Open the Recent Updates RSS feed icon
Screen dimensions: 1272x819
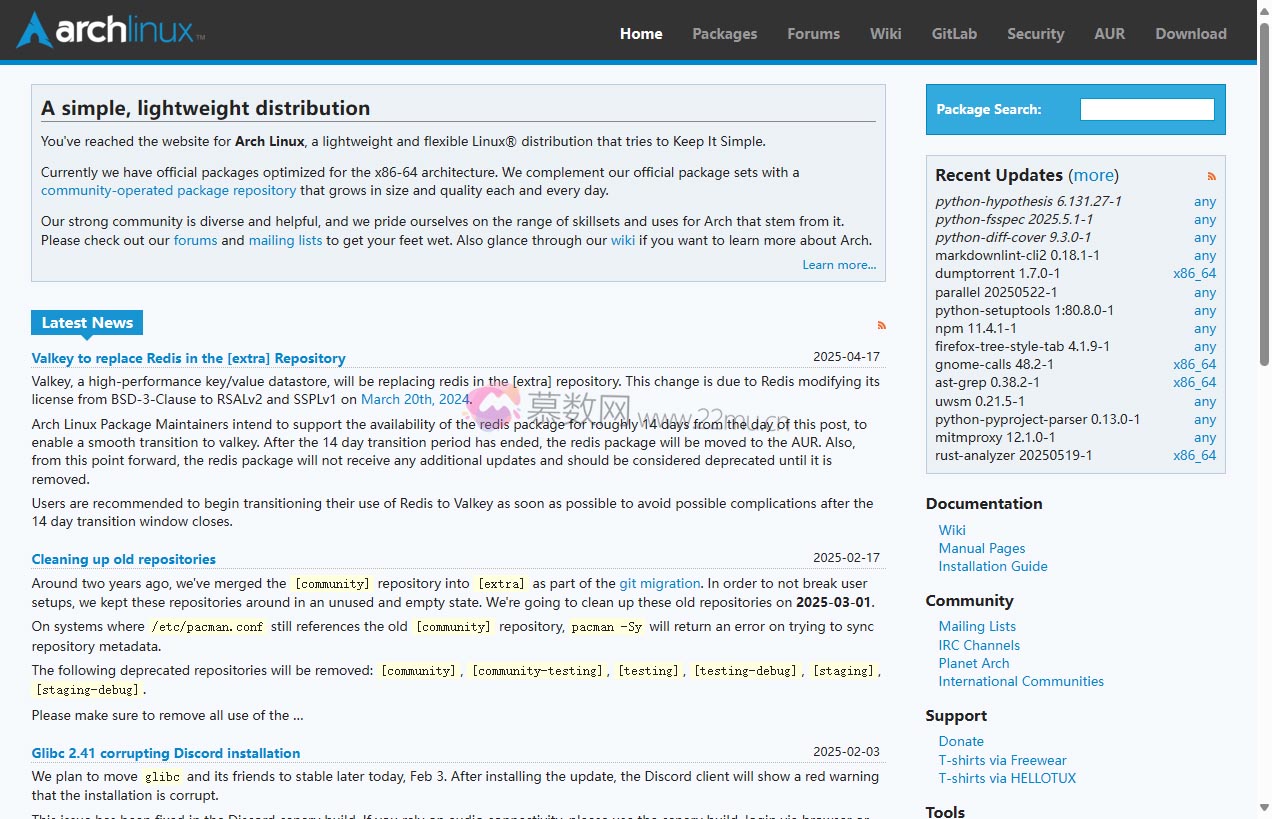1211,175
